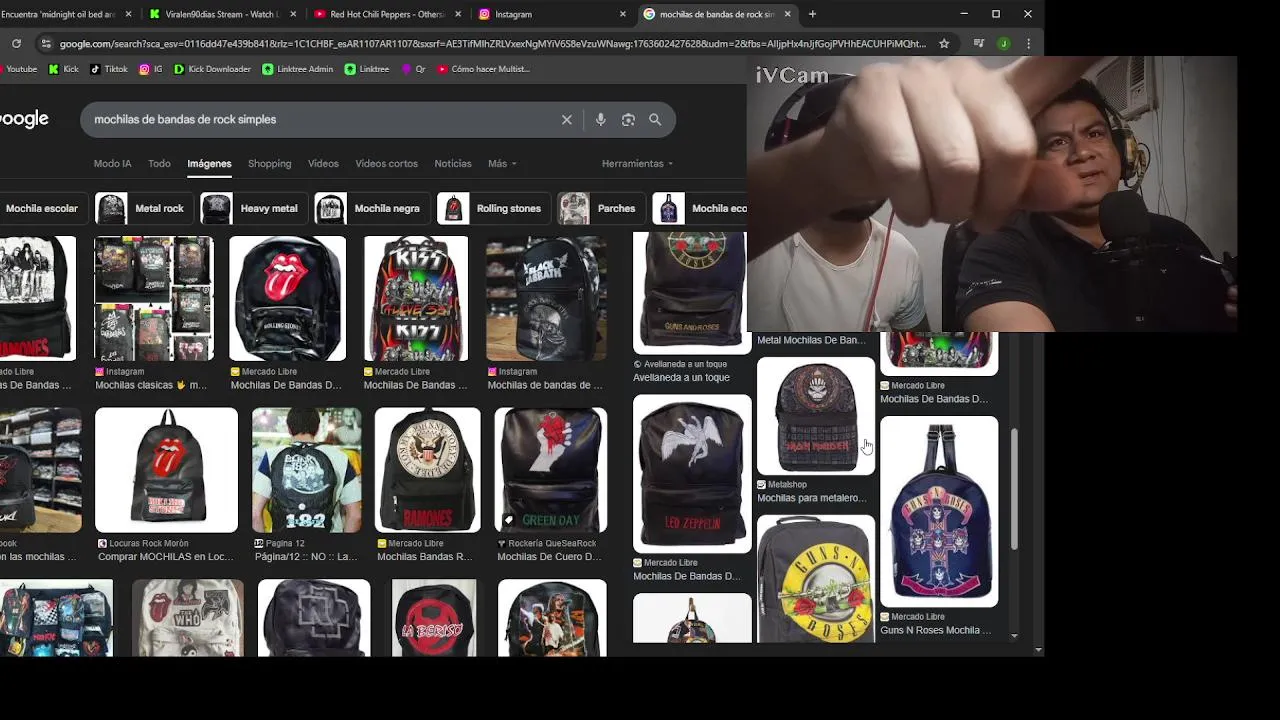Viewport: 1280px width, 720px height.
Task: Close the Instagram tab
Action: click(x=622, y=14)
